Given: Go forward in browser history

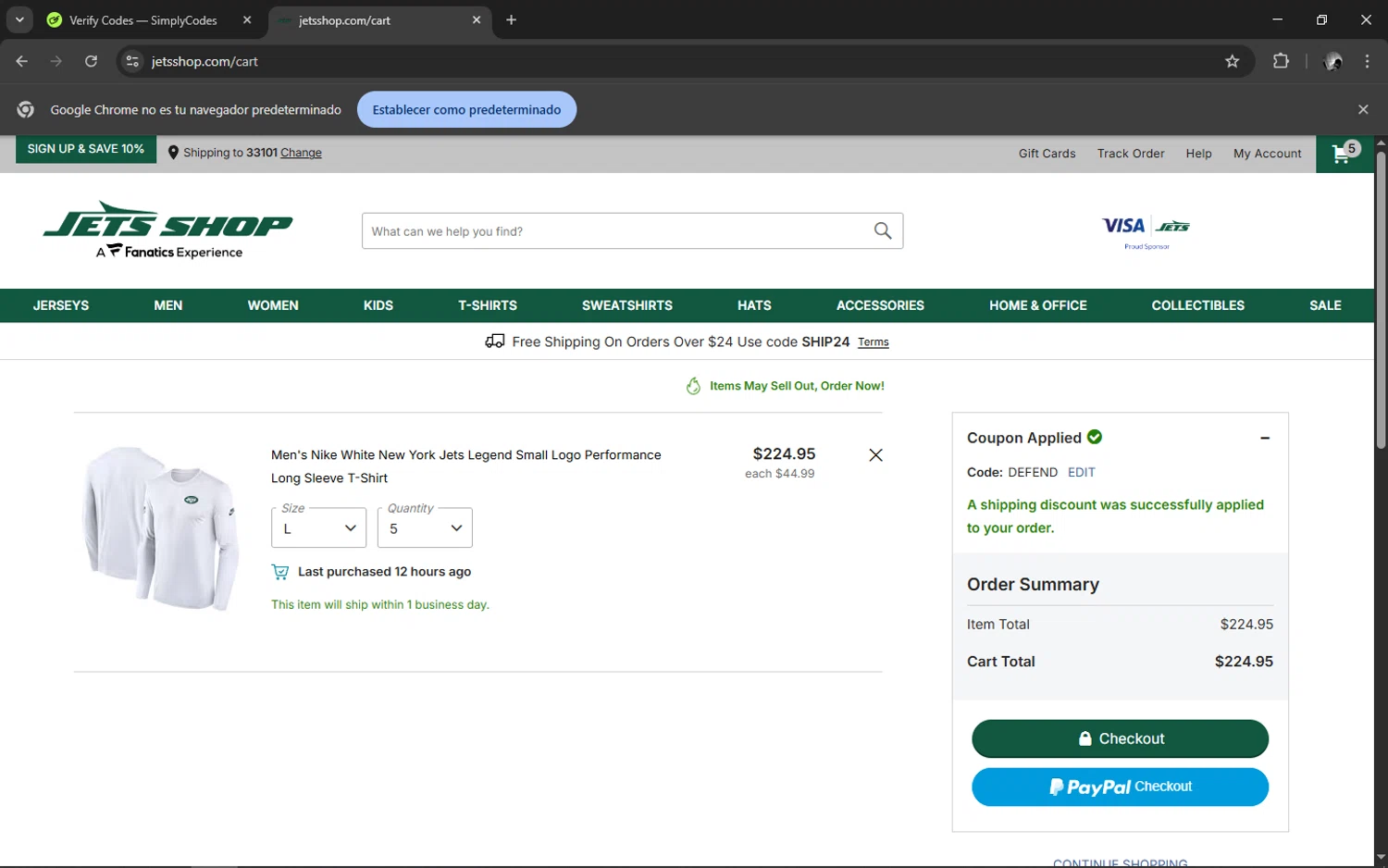Looking at the screenshot, I should point(56,62).
